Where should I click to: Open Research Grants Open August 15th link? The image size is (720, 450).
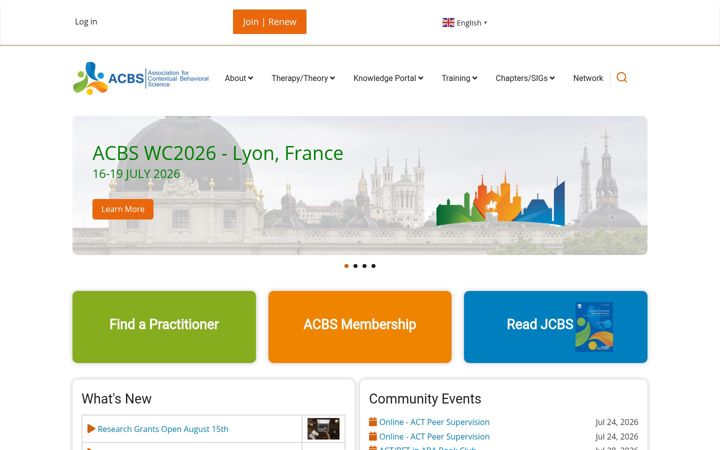pyautogui.click(x=163, y=429)
